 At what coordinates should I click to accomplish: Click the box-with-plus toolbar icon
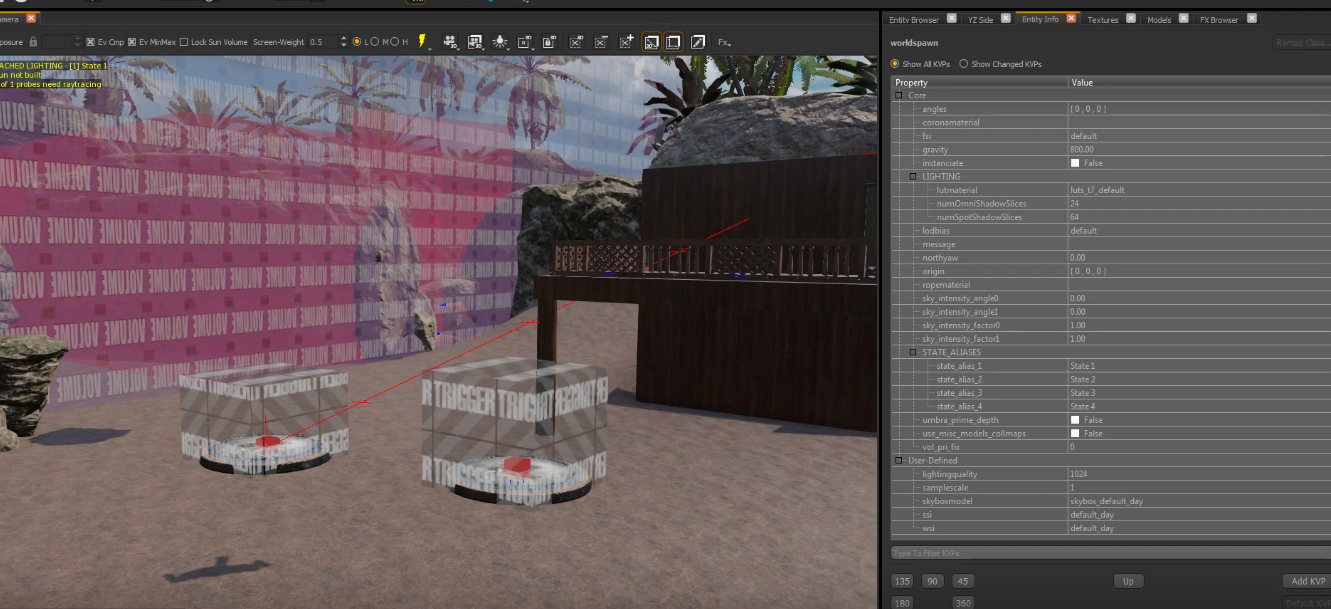626,42
